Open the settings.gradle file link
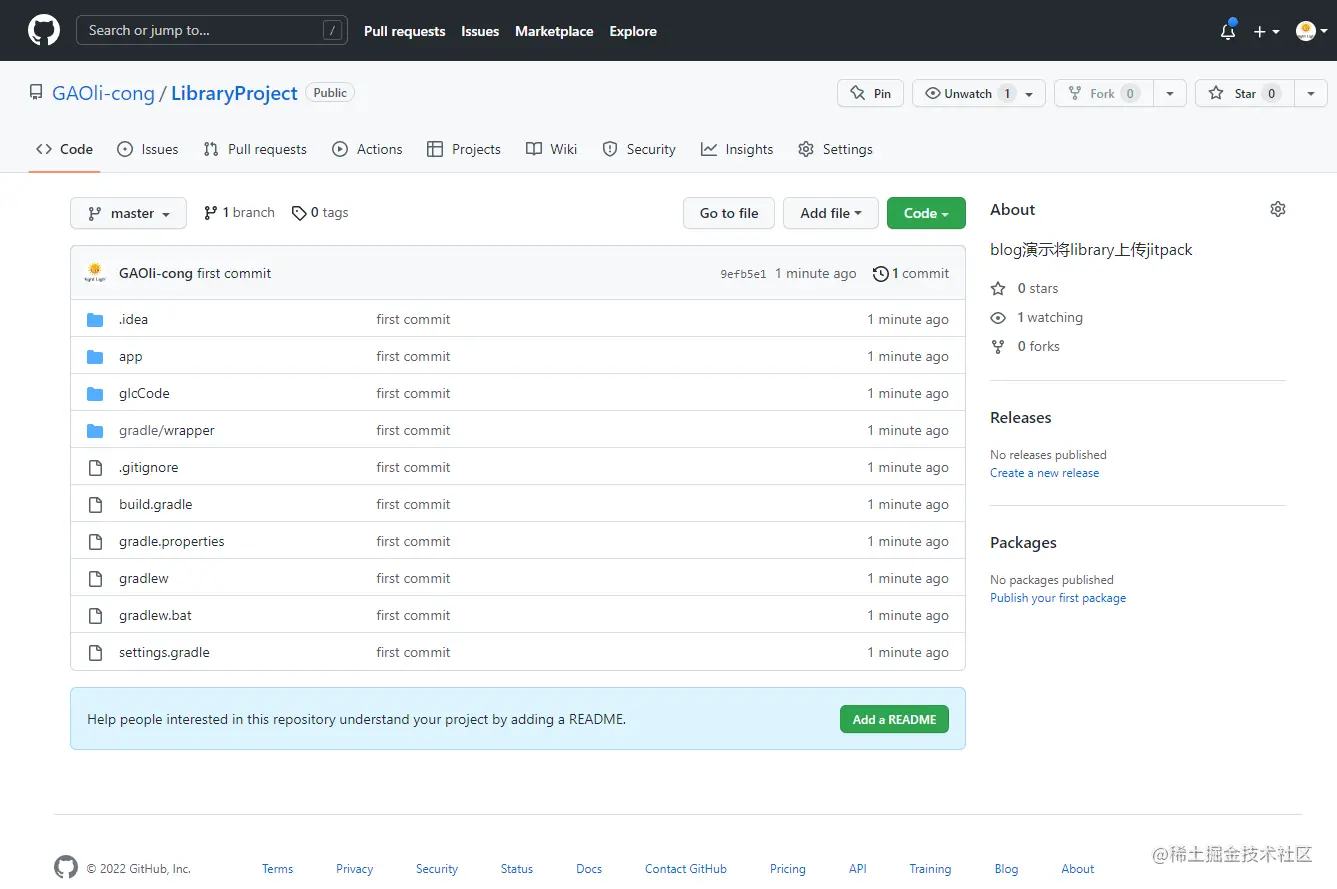 pyautogui.click(x=164, y=653)
